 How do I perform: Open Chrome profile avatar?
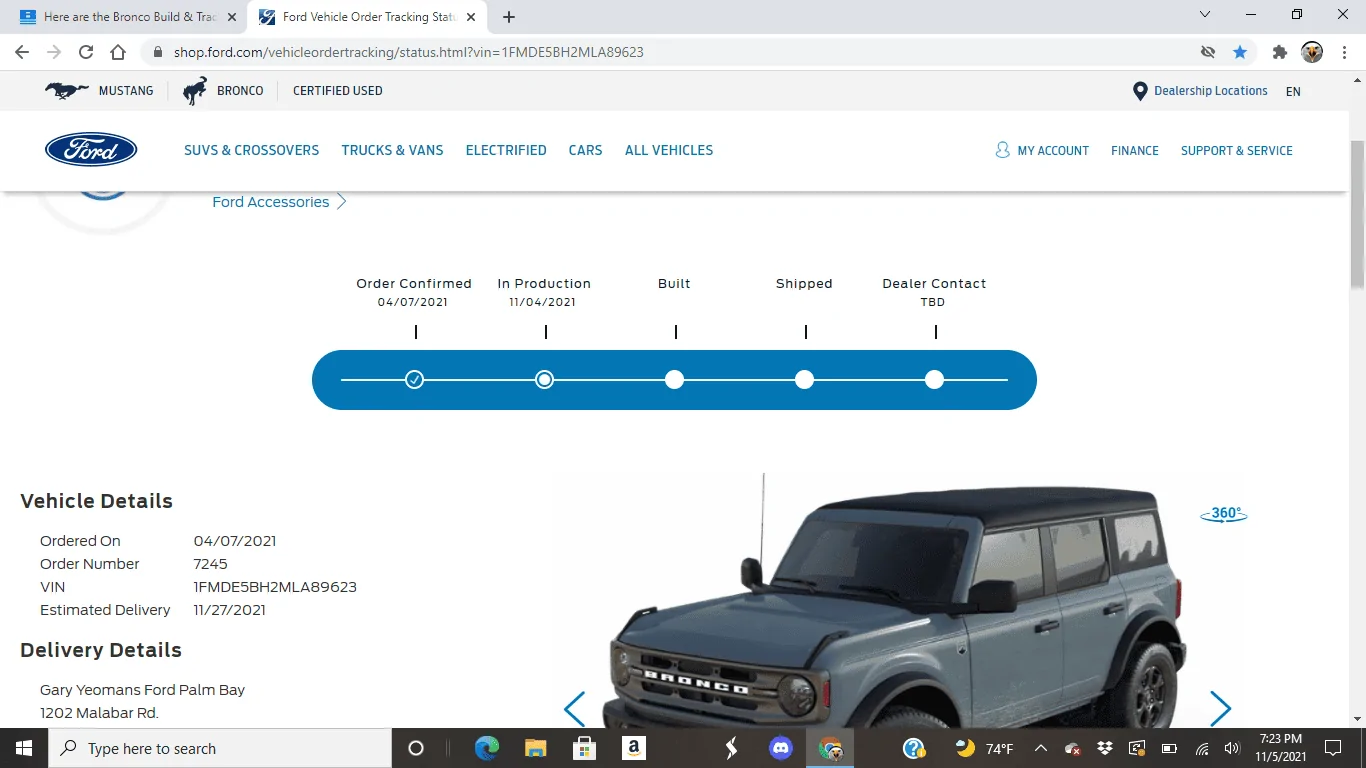click(1312, 52)
